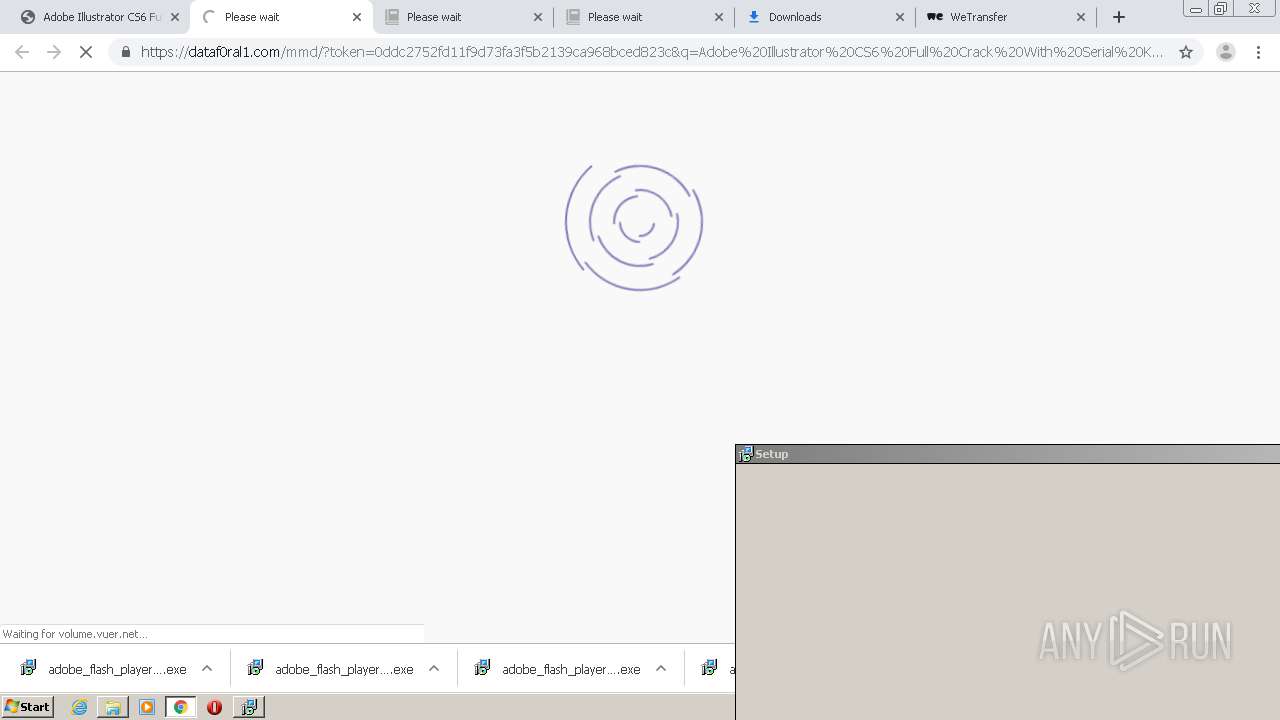
Task: Close the WeTransfer tab
Action: [x=1080, y=17]
